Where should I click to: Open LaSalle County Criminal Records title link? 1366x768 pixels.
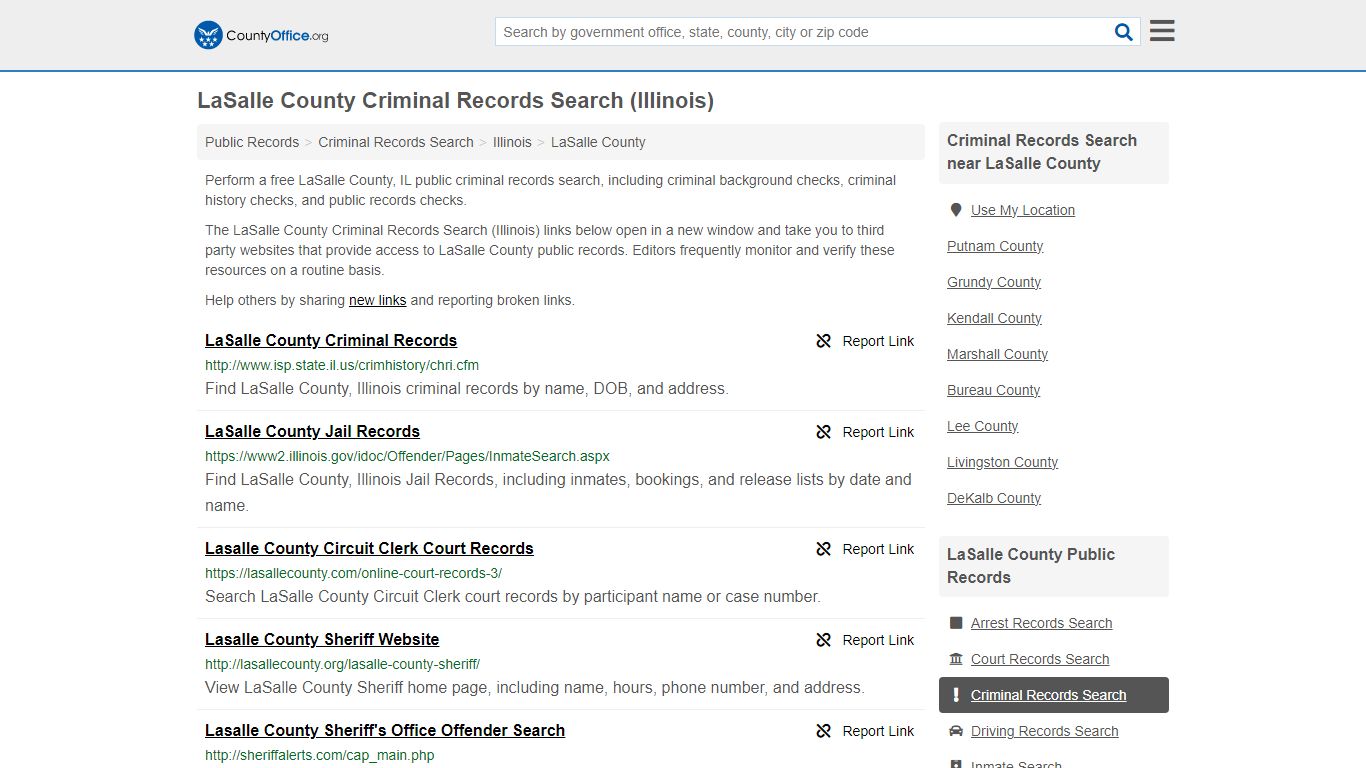point(331,340)
